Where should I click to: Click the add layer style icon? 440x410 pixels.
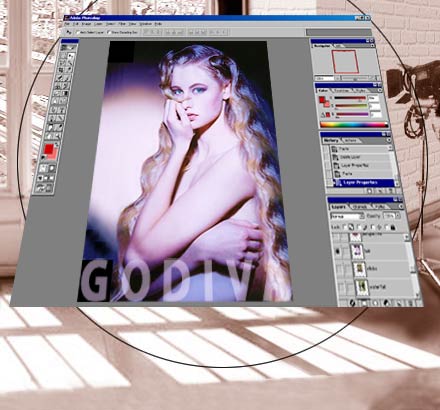(x=352, y=303)
